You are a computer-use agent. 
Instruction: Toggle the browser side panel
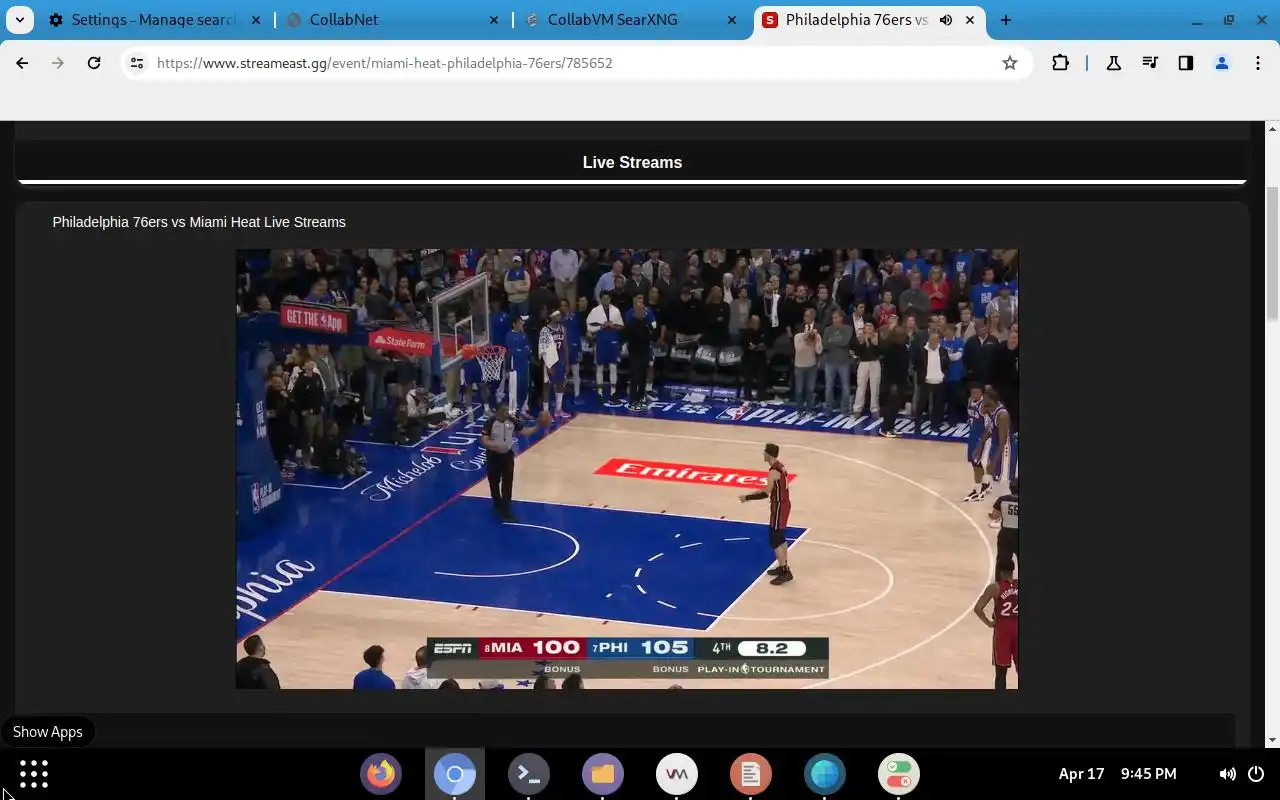point(1185,63)
